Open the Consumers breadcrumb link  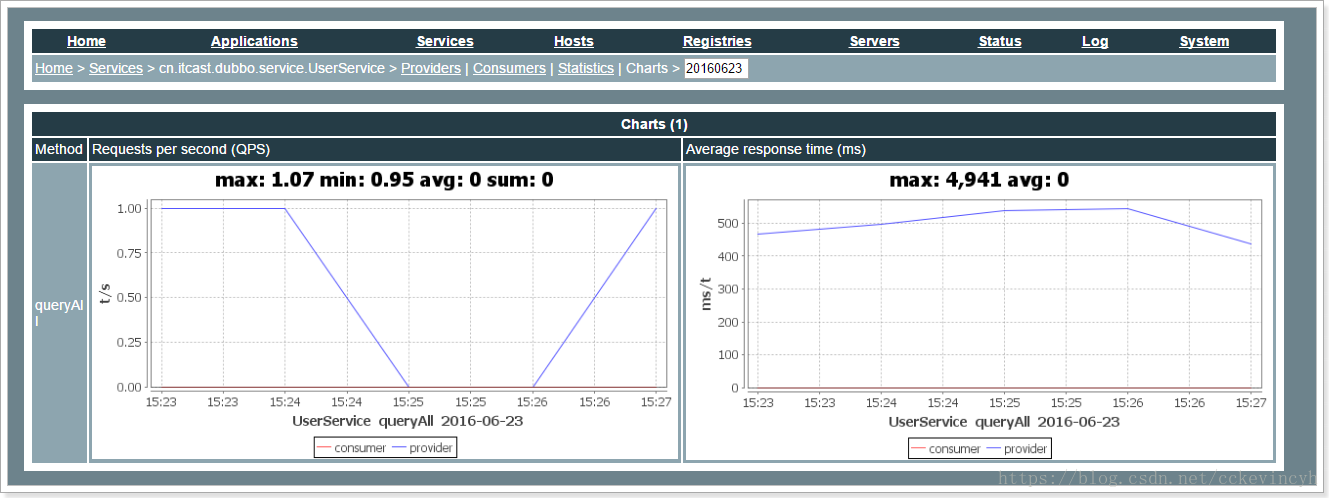click(509, 68)
